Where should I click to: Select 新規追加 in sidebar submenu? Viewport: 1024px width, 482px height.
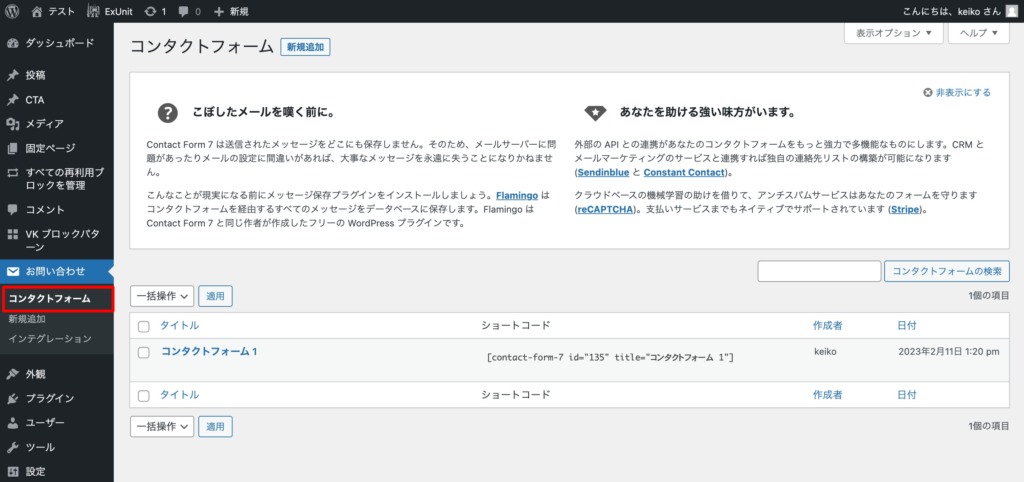click(x=27, y=320)
